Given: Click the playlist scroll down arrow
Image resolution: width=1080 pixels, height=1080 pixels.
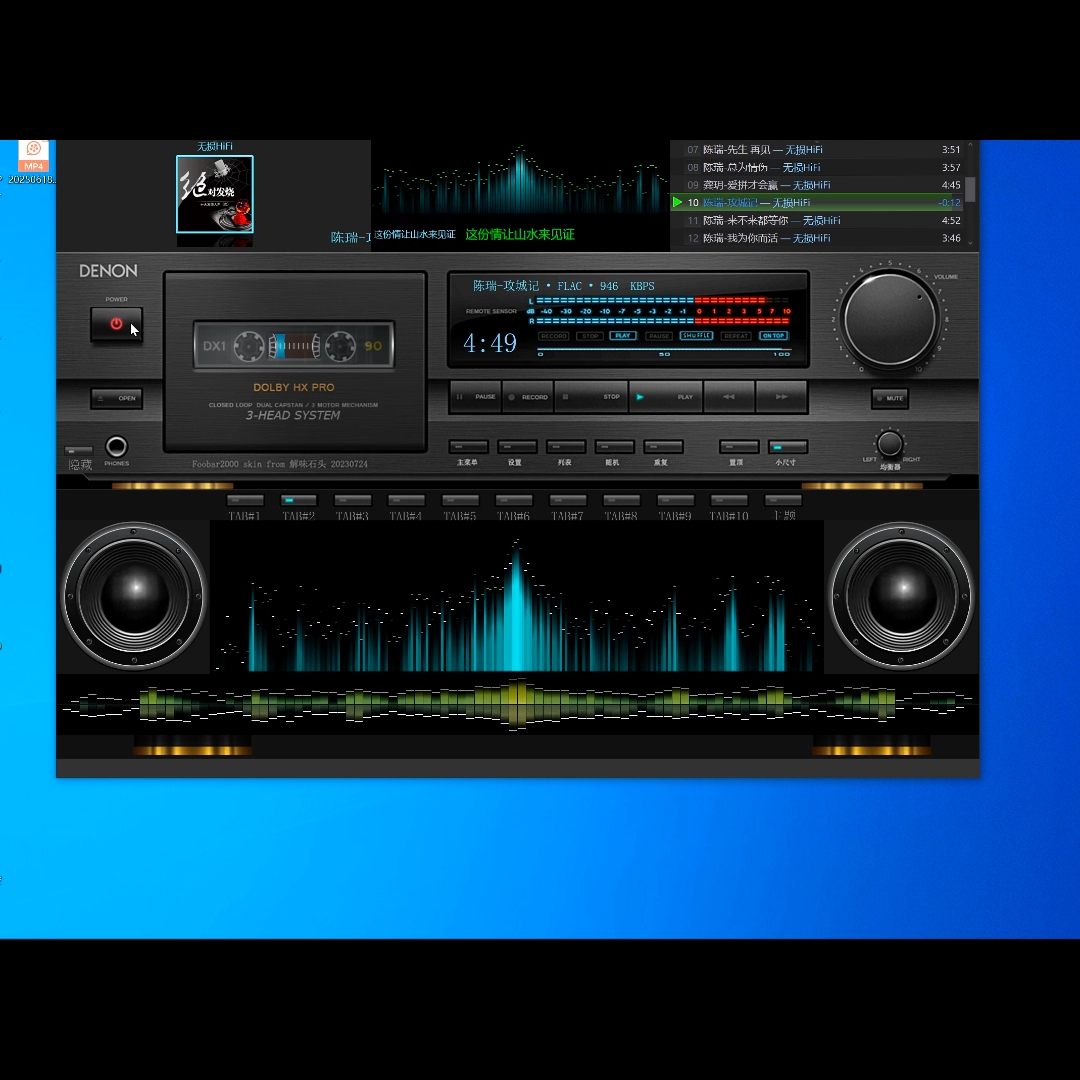Looking at the screenshot, I should (970, 242).
